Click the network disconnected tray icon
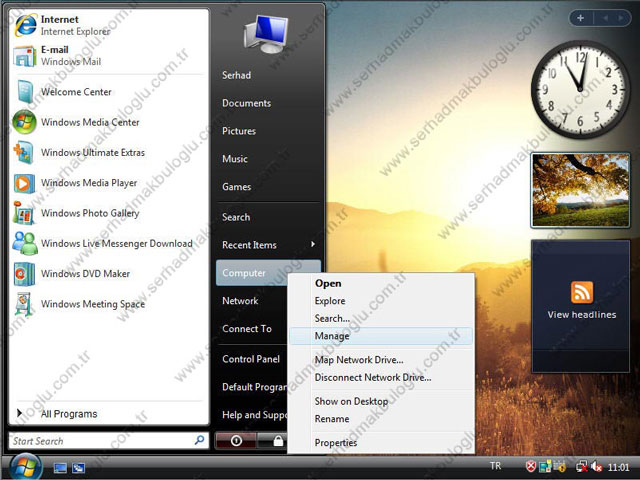640x480 pixels. (x=581, y=466)
